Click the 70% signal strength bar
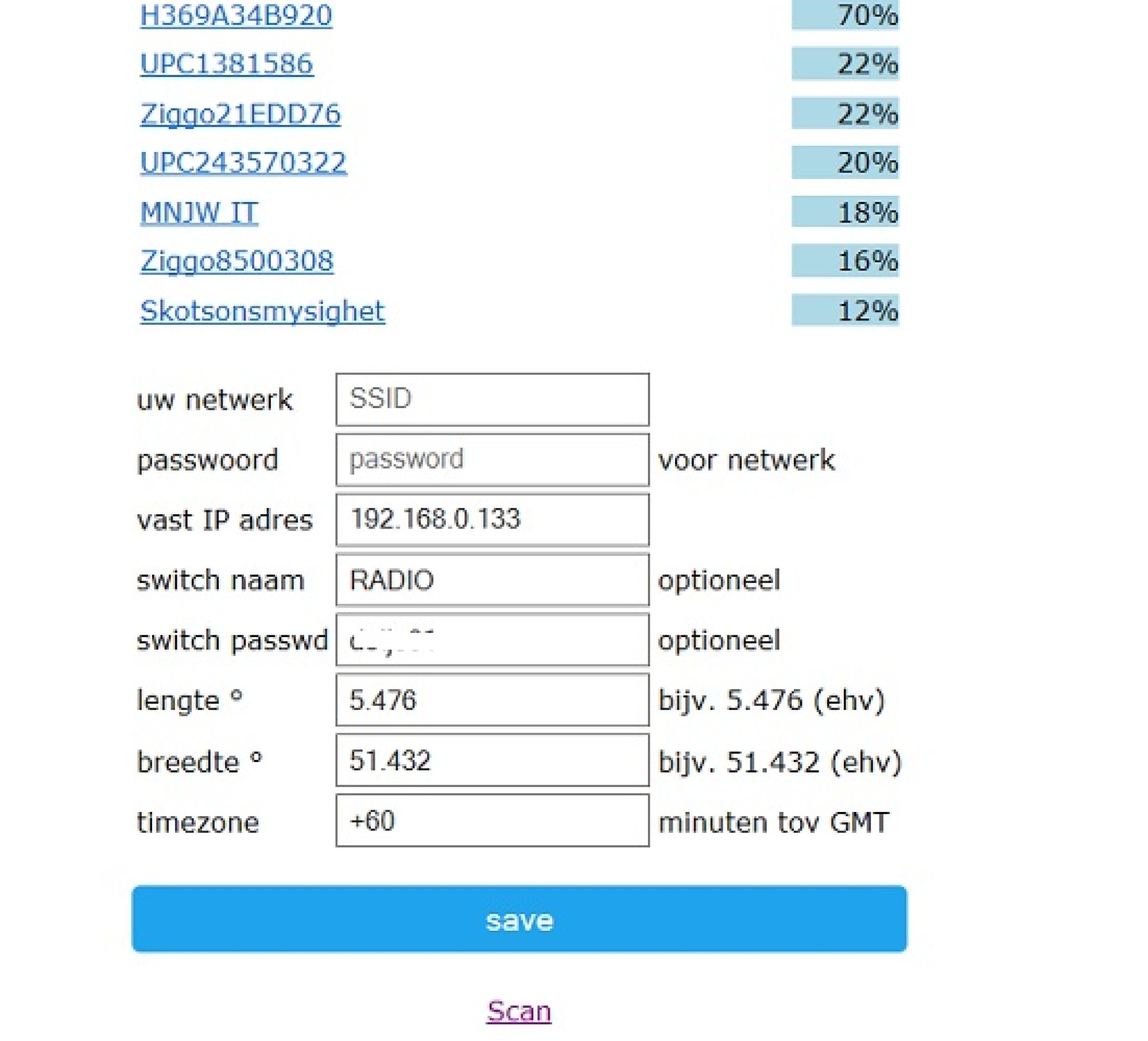The image size is (1148, 1041). (845, 15)
